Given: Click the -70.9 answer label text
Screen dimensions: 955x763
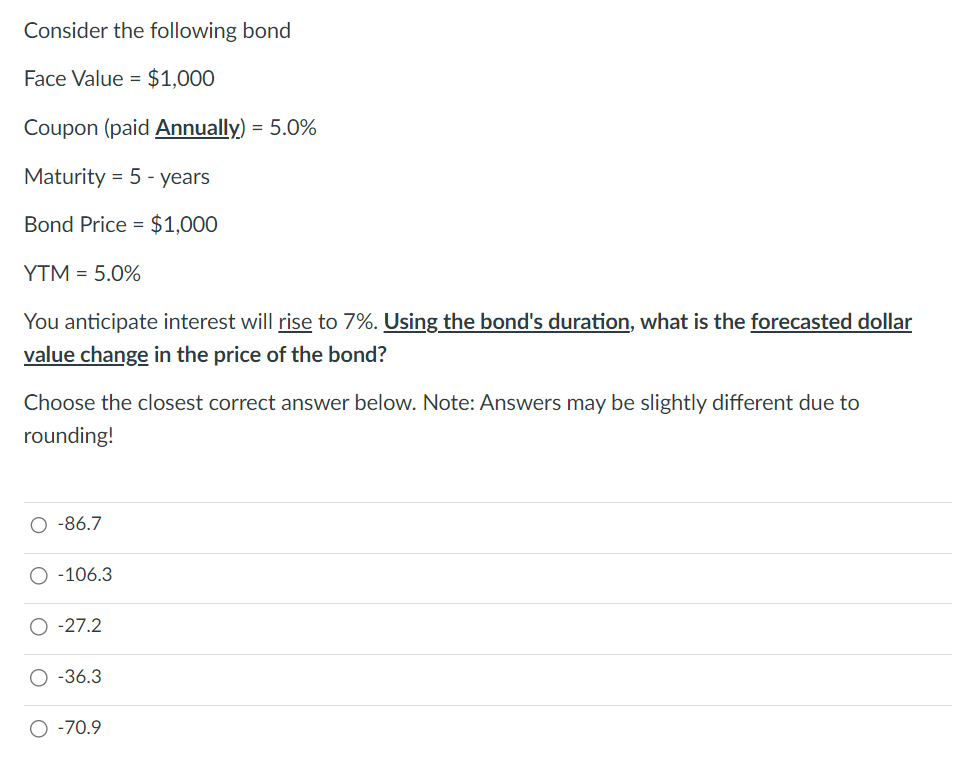Looking at the screenshot, I should pos(77,728).
